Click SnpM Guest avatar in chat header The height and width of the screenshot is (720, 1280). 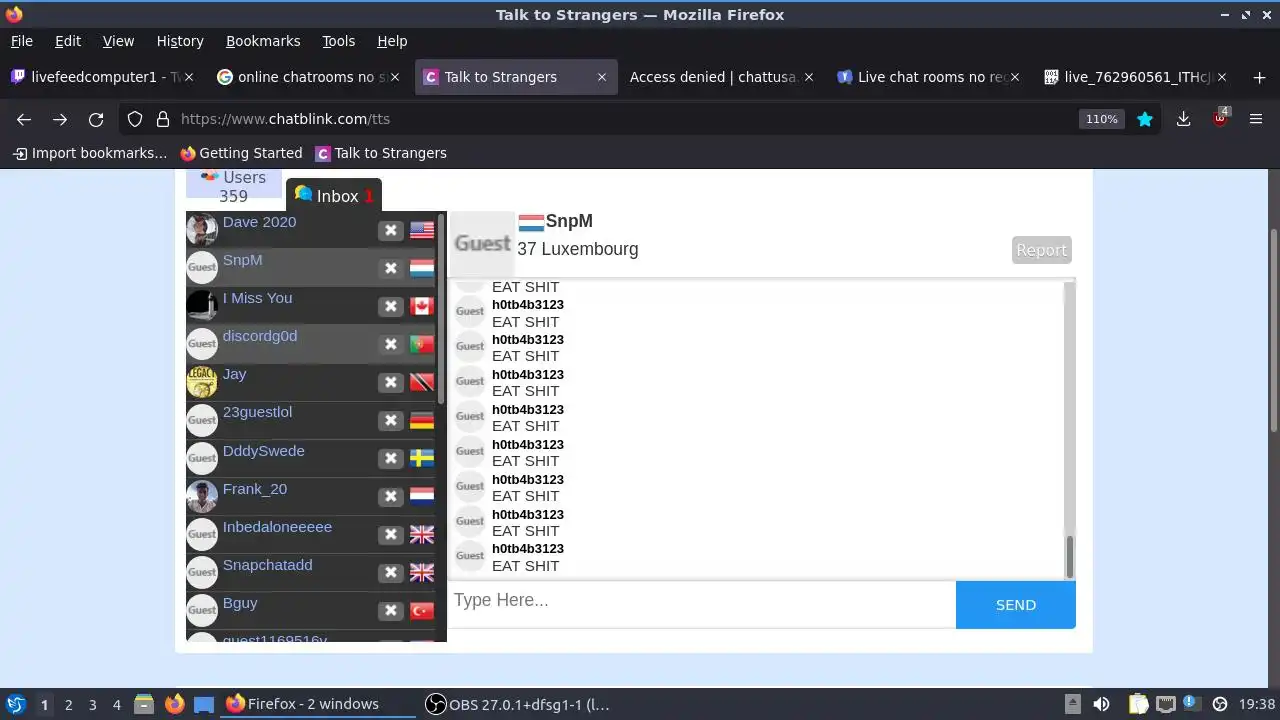tap(482, 244)
